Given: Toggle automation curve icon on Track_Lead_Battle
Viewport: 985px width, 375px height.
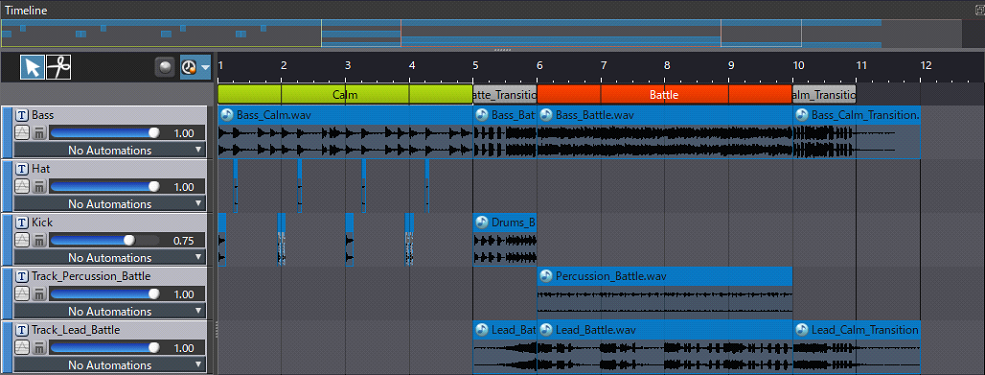Looking at the screenshot, I should [x=22, y=347].
